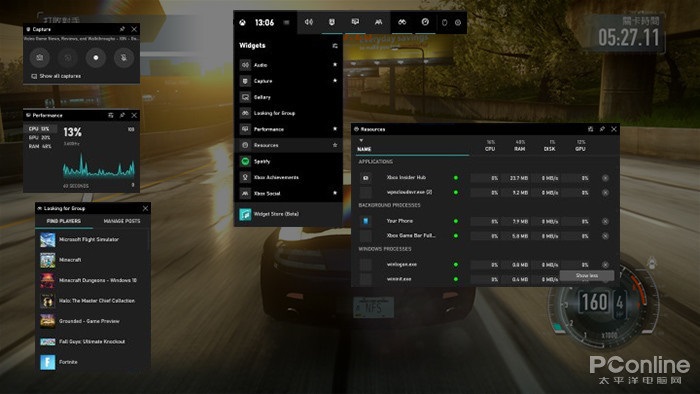Toggle microphone in the Capture widget

tap(124, 58)
